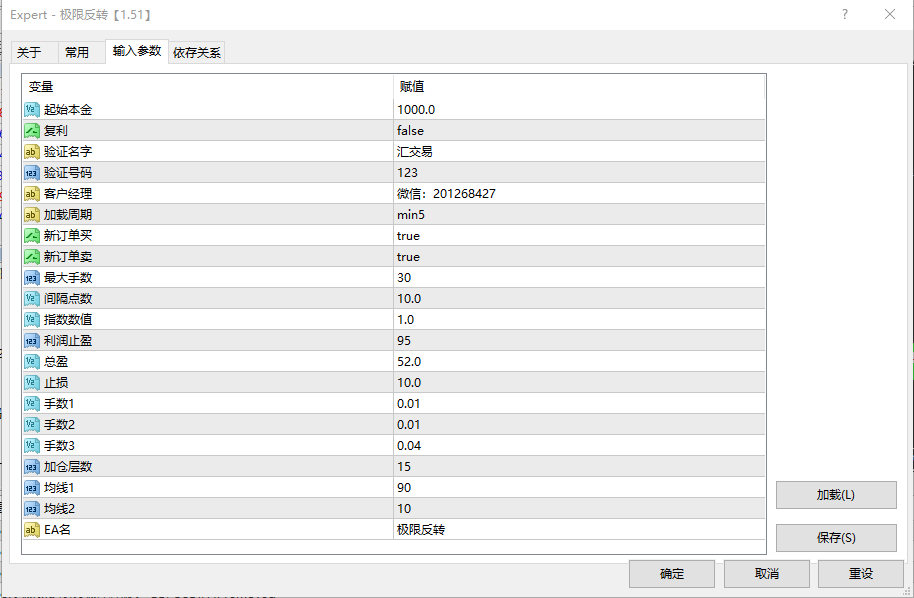The height and width of the screenshot is (598, 914).
Task: Click the string icon beside 验证名字
Action: coord(32,152)
